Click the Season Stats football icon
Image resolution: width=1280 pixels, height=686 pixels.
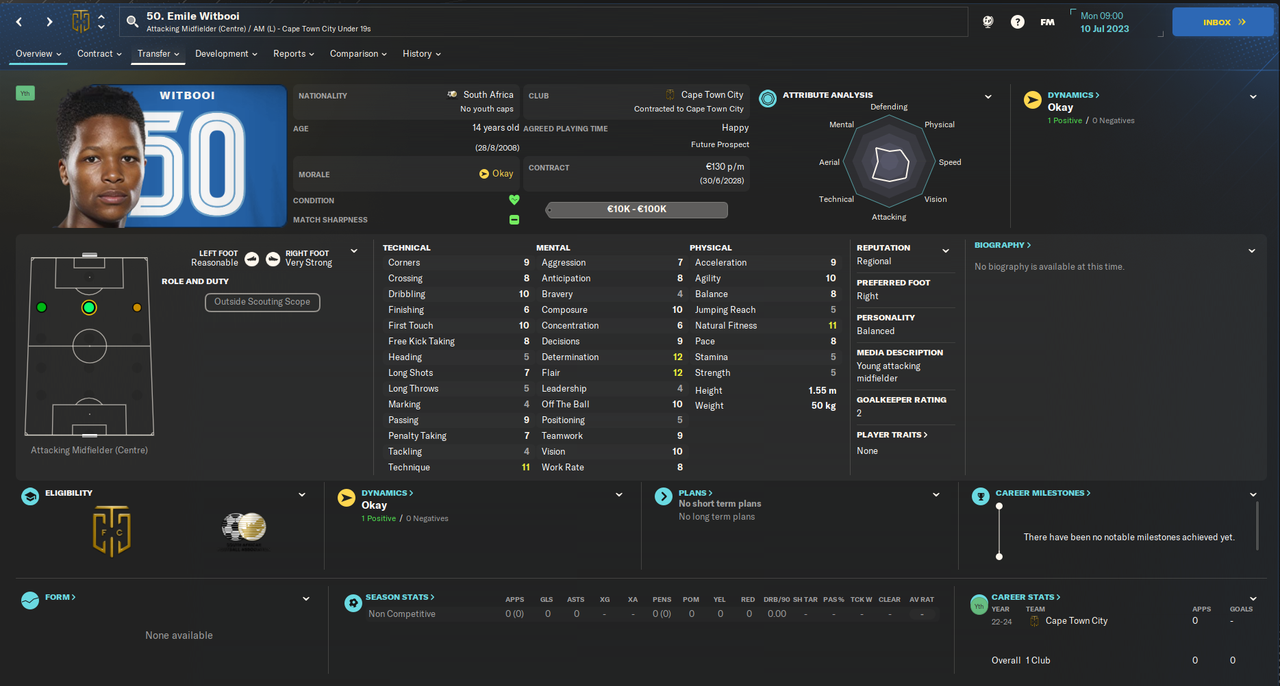(353, 603)
